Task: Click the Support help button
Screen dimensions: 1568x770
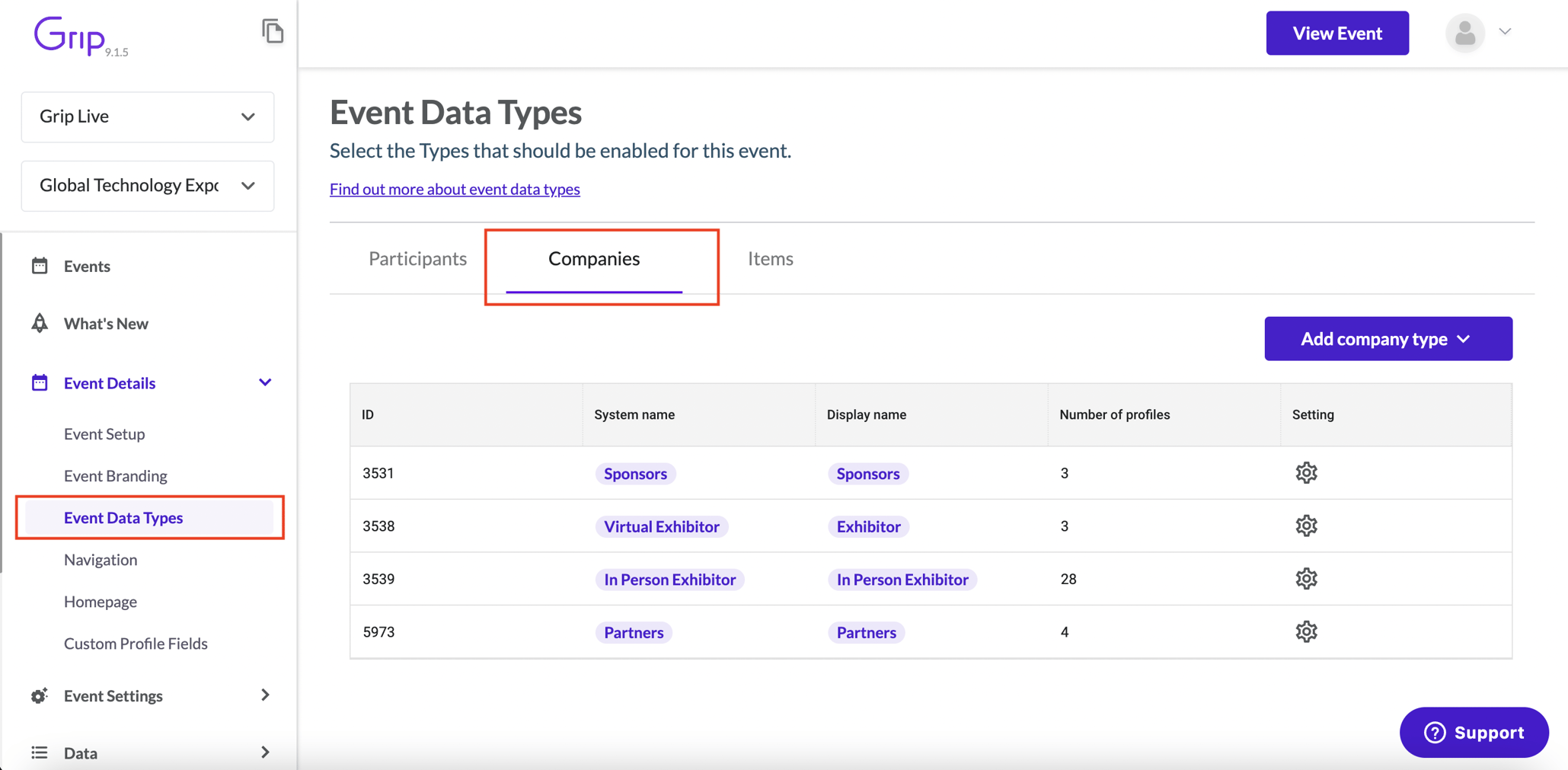Action: pos(1473,732)
